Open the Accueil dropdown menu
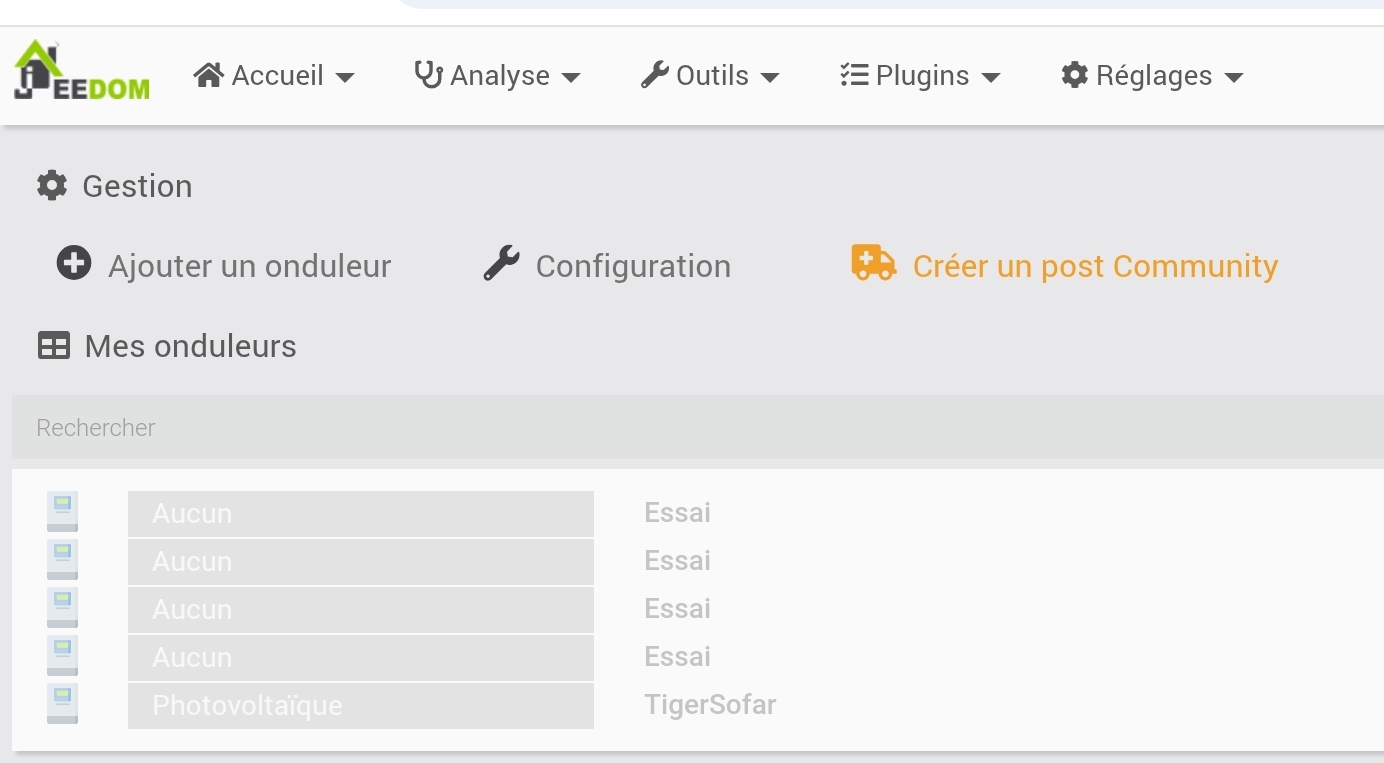1384x763 pixels. 274,76
